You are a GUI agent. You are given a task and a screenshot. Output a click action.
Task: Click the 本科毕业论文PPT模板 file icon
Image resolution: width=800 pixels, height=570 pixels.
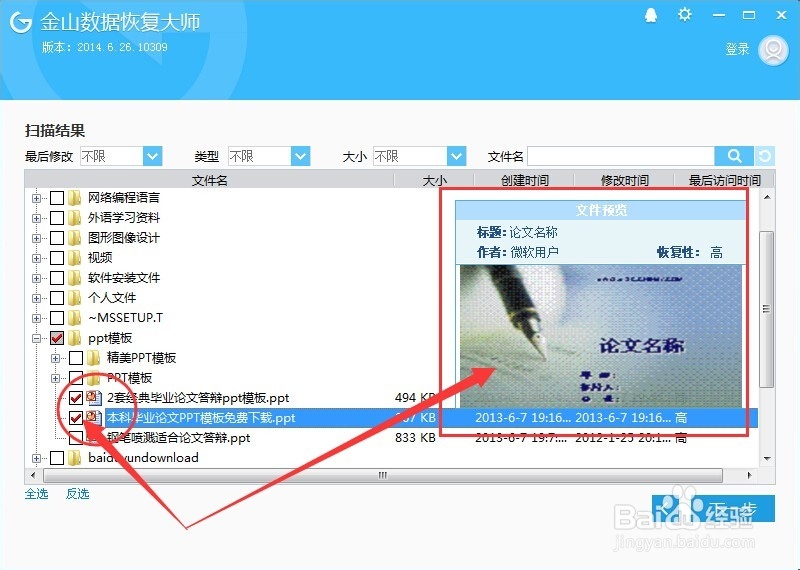[94, 417]
